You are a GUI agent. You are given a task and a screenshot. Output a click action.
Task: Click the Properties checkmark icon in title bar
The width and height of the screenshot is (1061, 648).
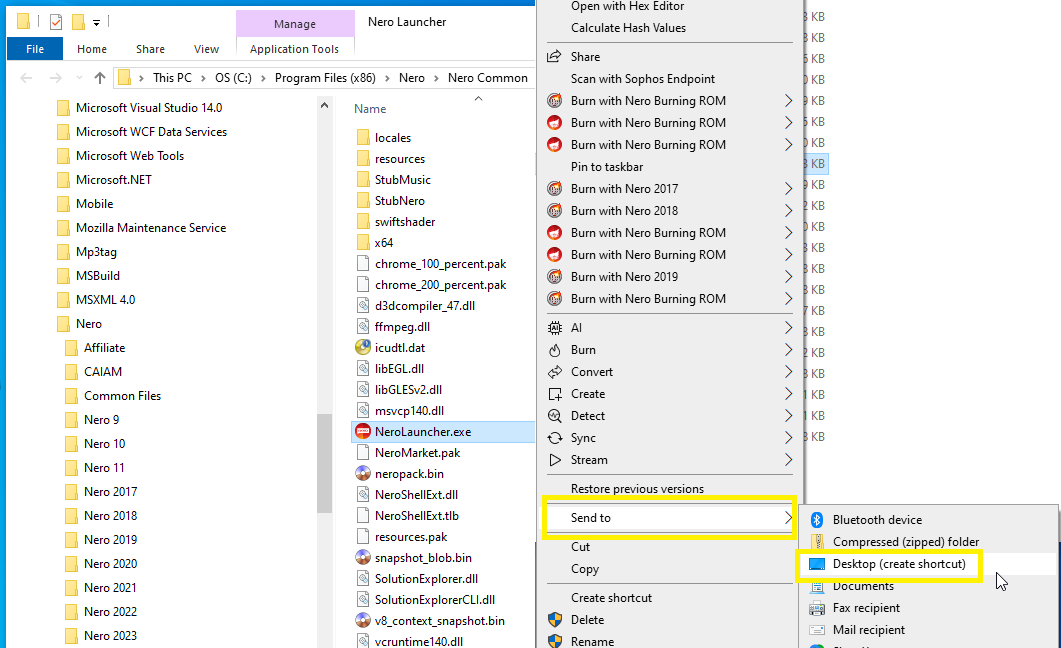(56, 22)
